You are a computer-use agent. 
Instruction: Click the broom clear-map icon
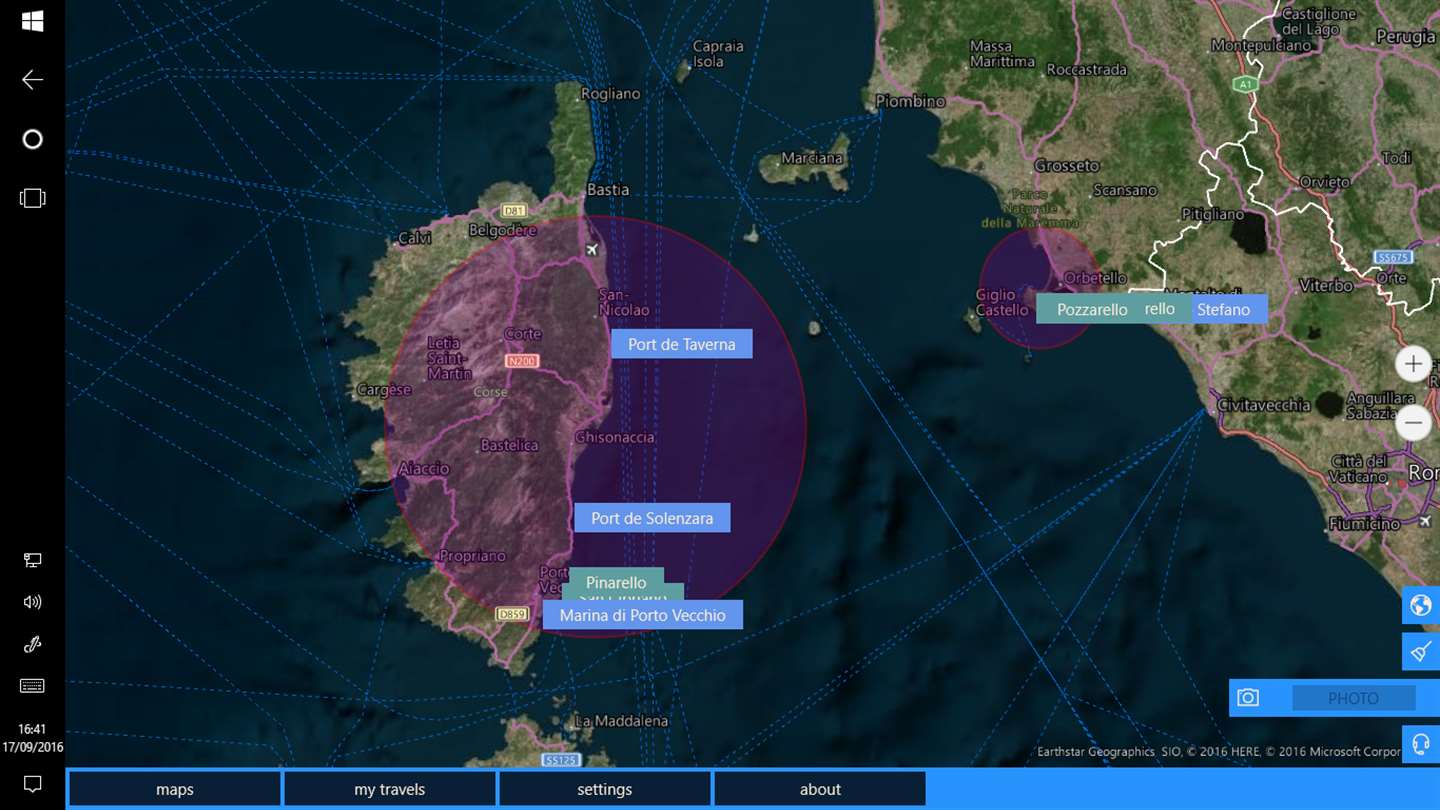1421,652
